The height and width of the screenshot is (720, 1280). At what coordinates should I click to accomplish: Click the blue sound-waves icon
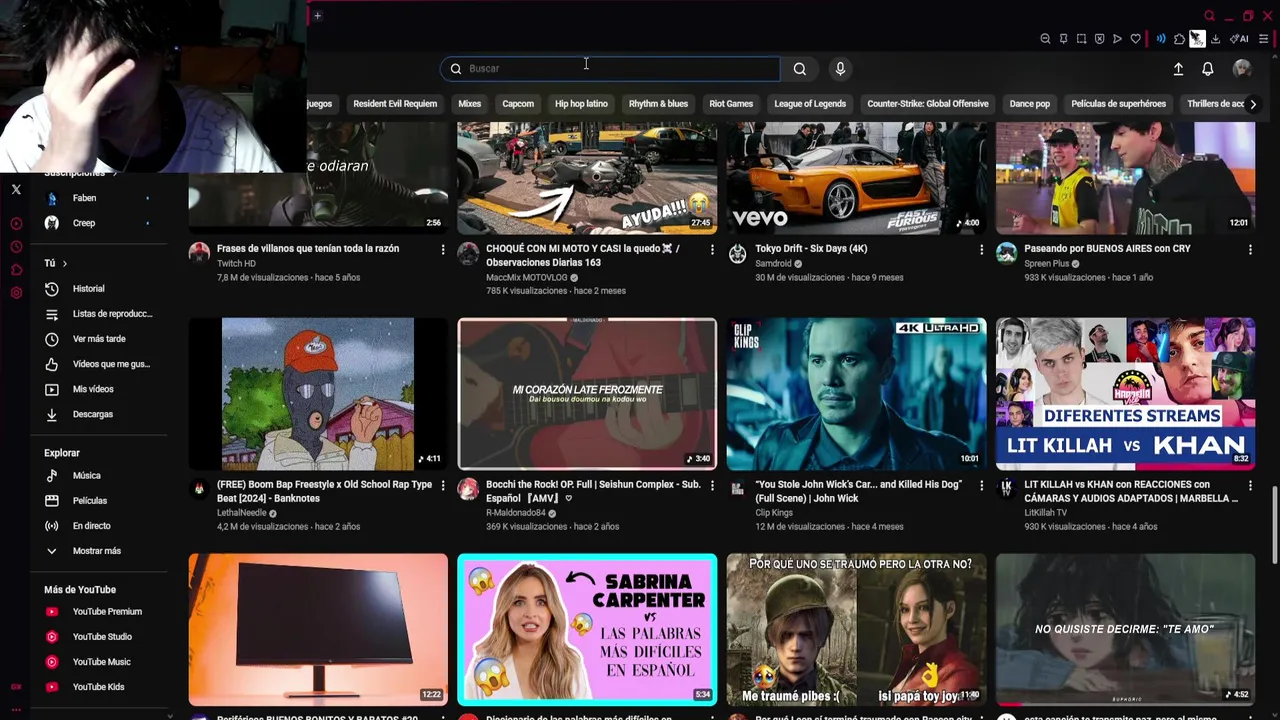1161,39
